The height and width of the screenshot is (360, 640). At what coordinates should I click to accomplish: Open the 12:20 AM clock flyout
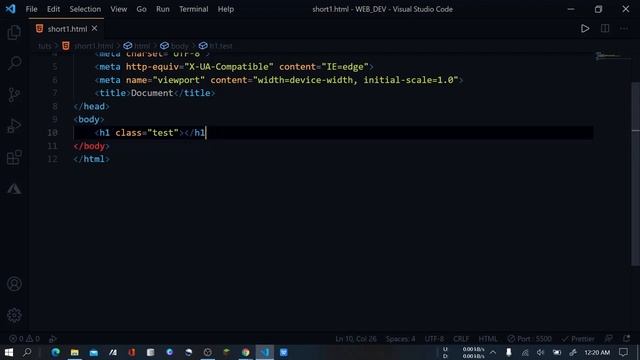coord(597,352)
